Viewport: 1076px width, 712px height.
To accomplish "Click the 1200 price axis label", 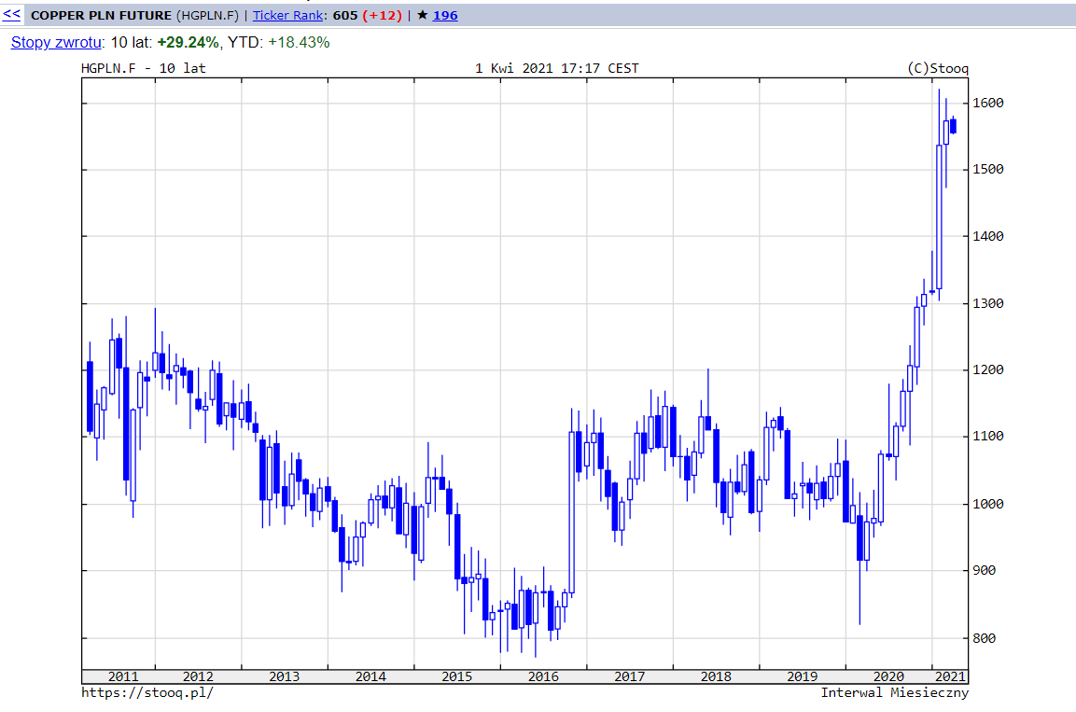I will [x=988, y=370].
